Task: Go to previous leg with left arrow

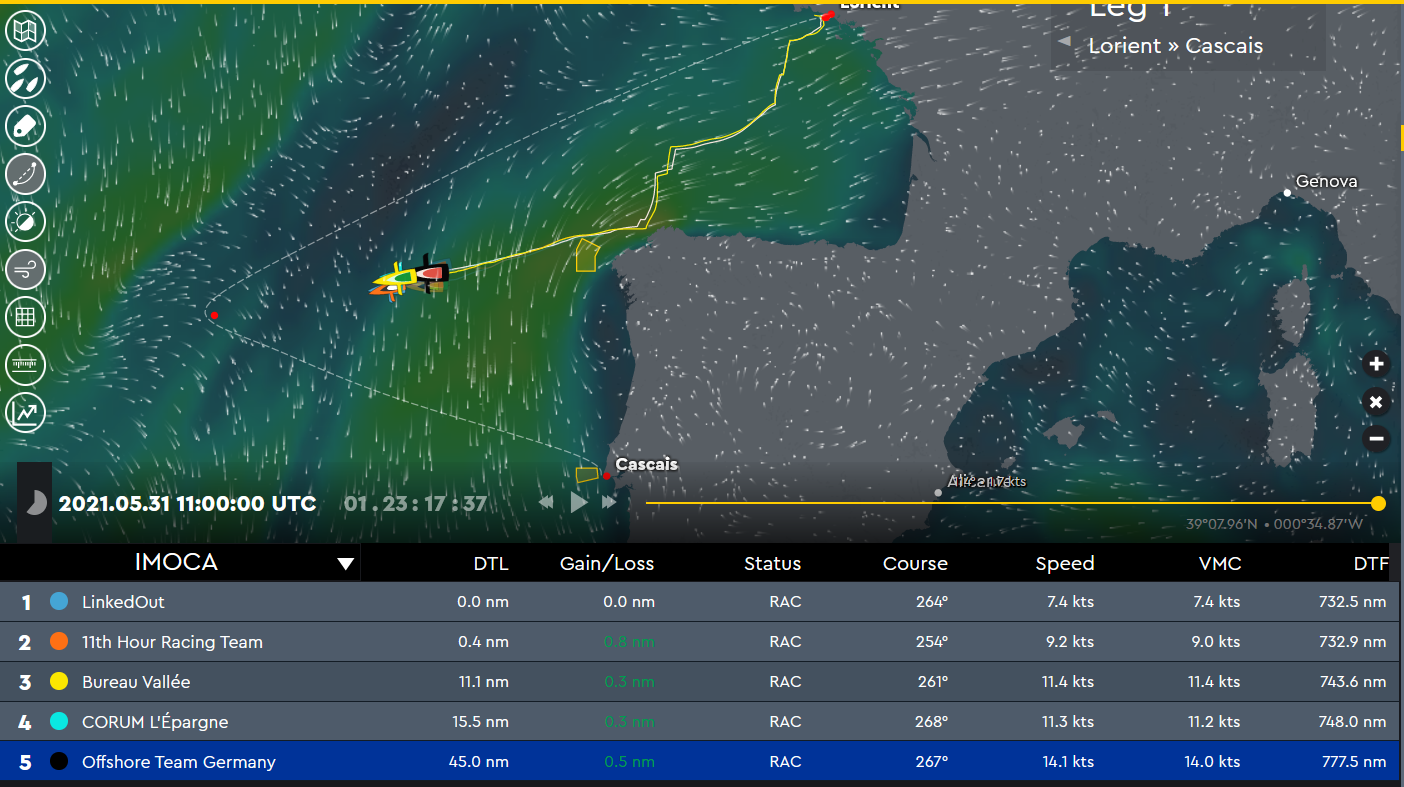Action: click(x=1064, y=41)
